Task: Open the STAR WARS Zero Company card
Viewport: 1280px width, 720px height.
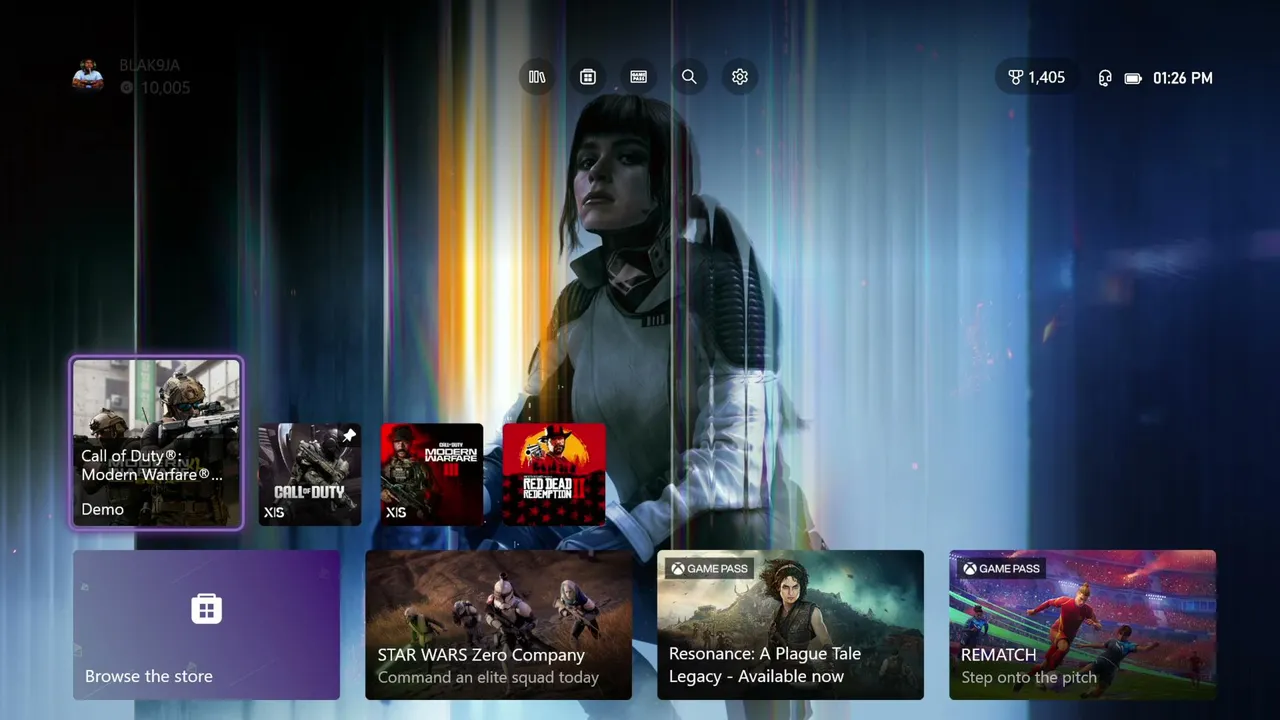Action: point(498,625)
